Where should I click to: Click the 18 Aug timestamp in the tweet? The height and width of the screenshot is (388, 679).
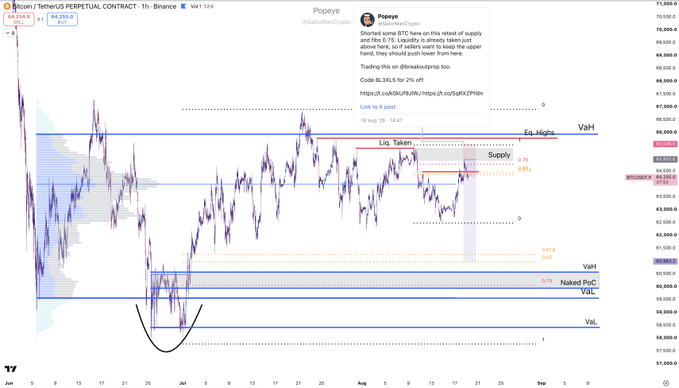click(x=382, y=120)
